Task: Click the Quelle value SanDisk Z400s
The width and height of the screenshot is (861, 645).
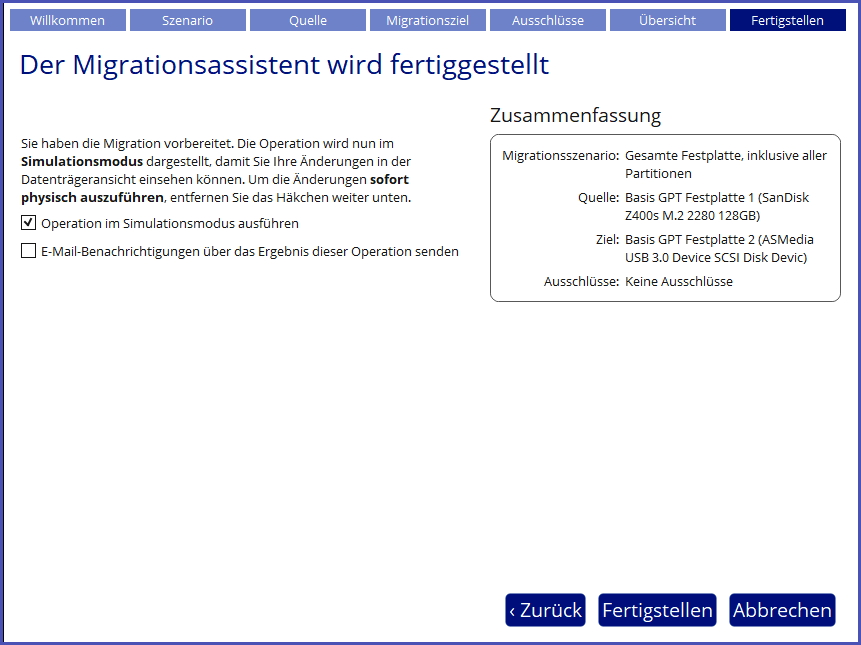Action: click(x=716, y=206)
